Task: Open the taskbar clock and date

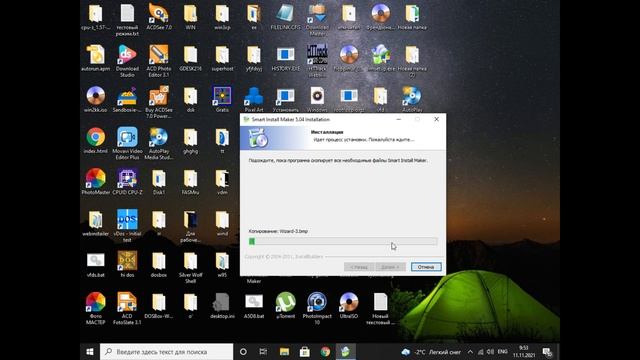Action: click(x=524, y=351)
